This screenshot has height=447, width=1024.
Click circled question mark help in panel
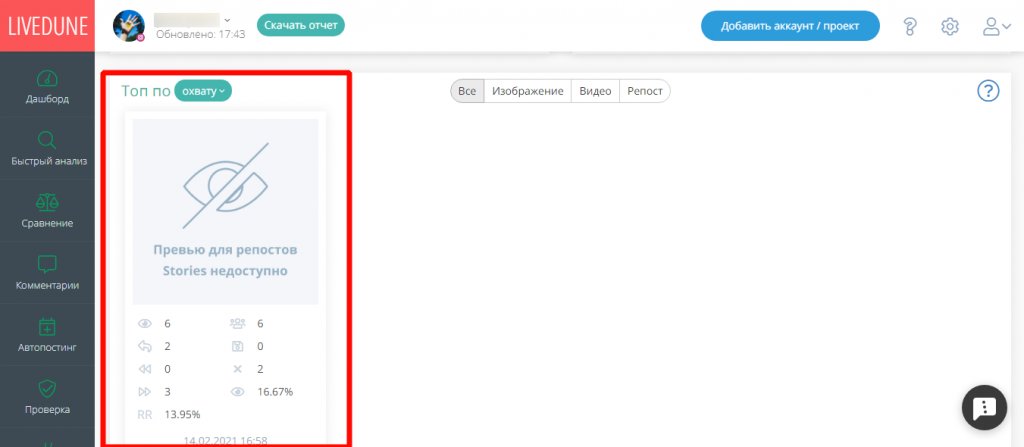click(988, 92)
